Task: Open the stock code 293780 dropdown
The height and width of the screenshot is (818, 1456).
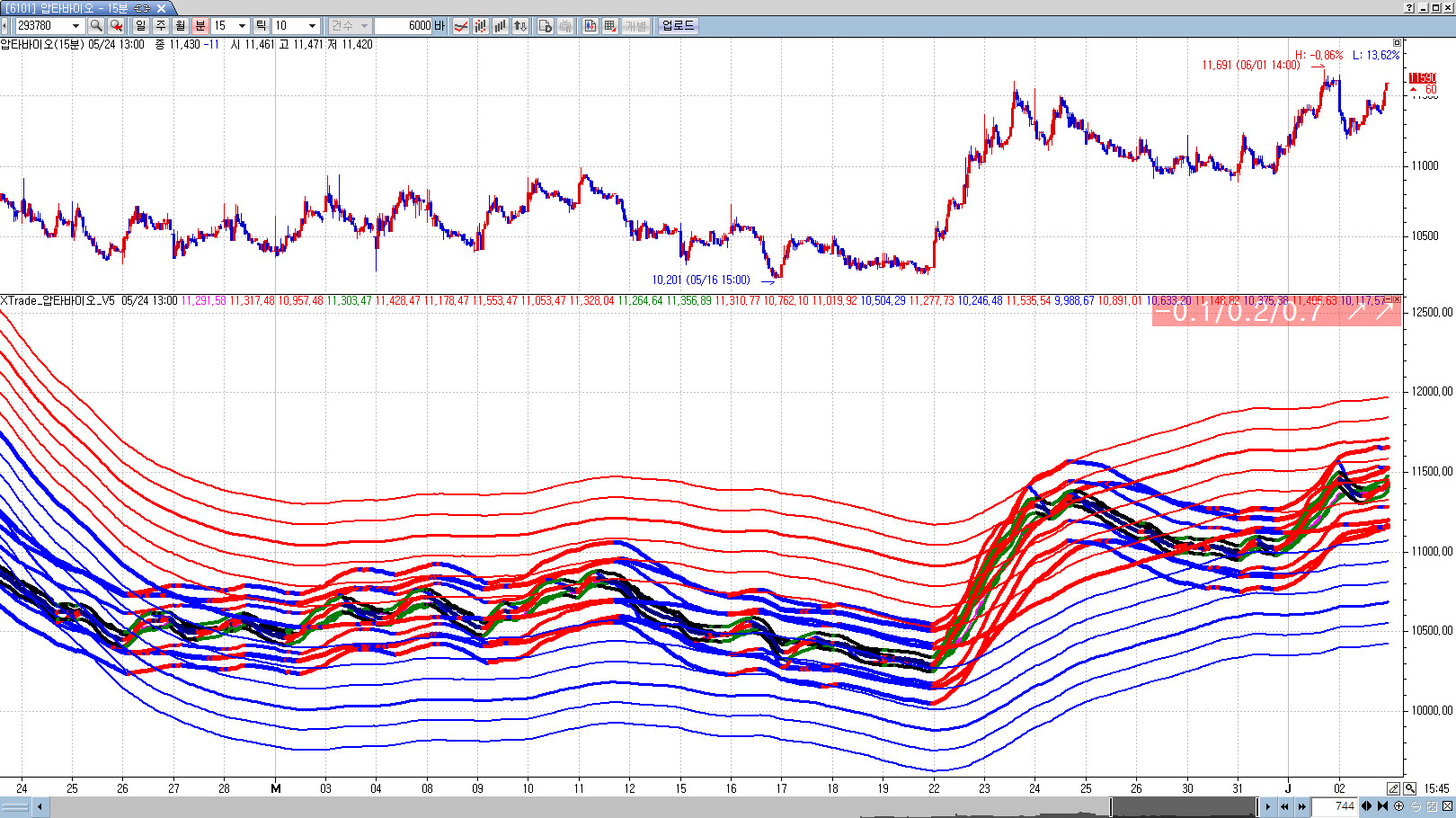Action: point(75,26)
